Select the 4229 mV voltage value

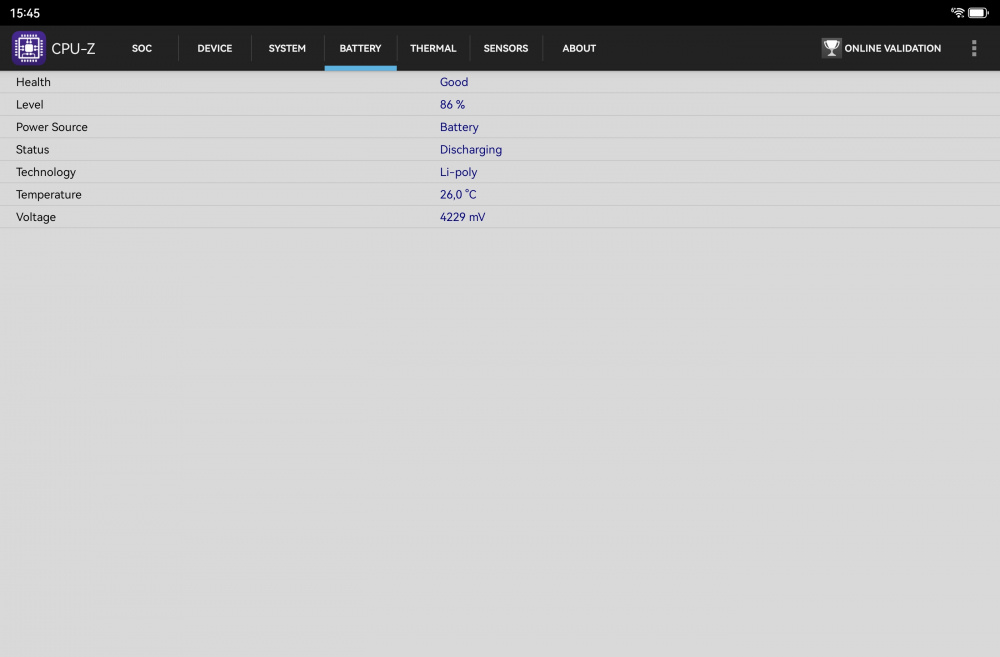[462, 217]
